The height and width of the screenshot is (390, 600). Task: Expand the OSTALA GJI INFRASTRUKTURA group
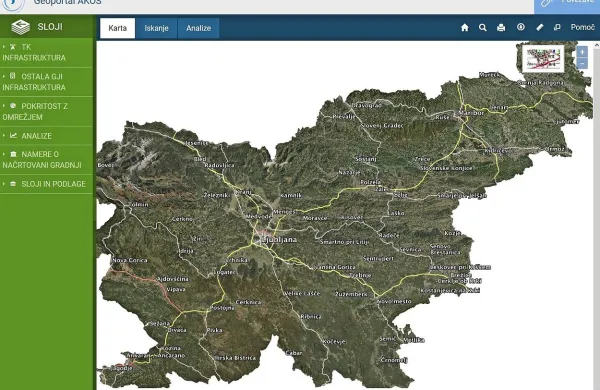46,82
